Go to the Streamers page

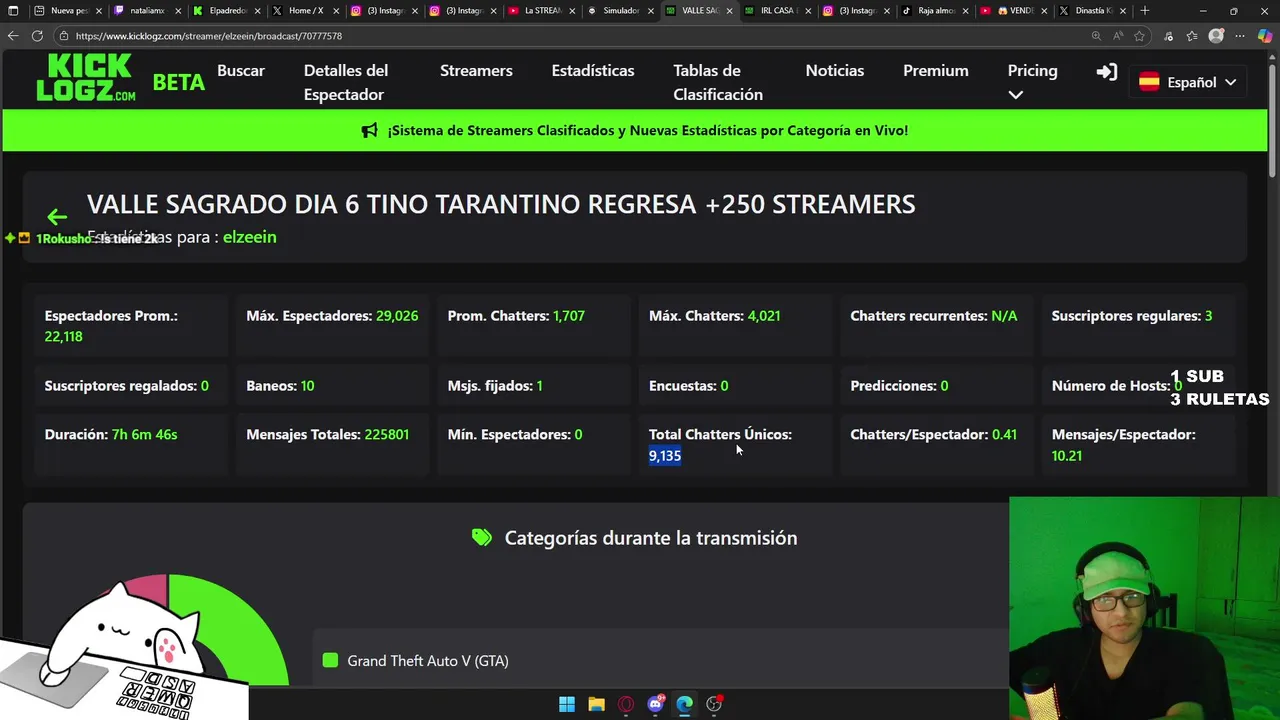pos(476,71)
